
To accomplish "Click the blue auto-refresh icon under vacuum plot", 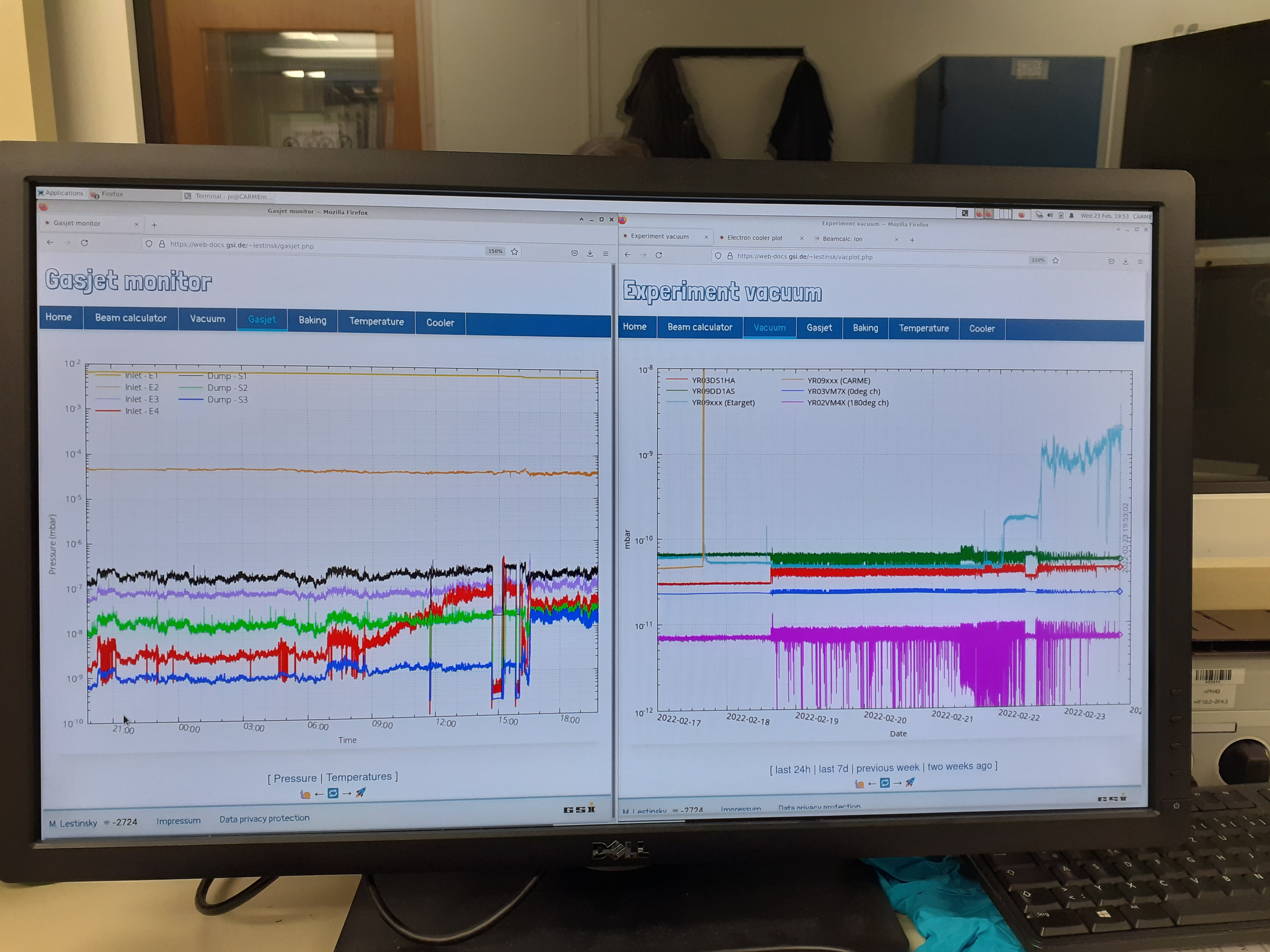I will click(x=885, y=783).
